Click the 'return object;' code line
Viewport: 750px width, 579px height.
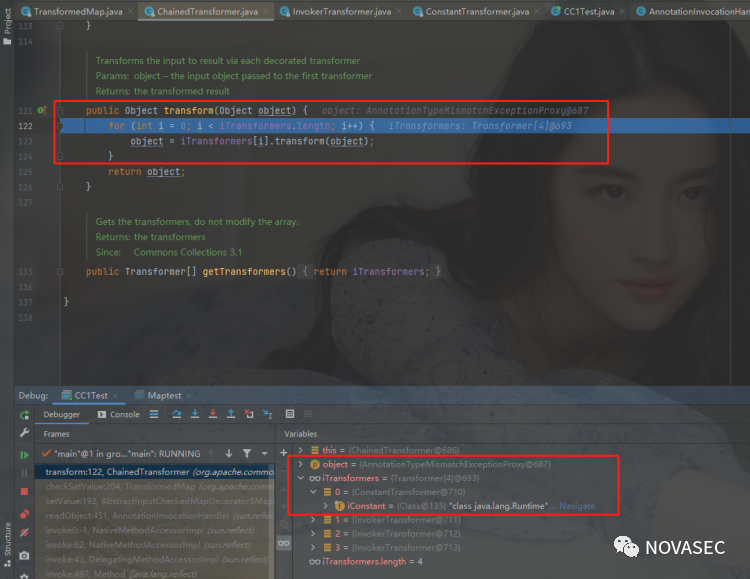(146, 172)
